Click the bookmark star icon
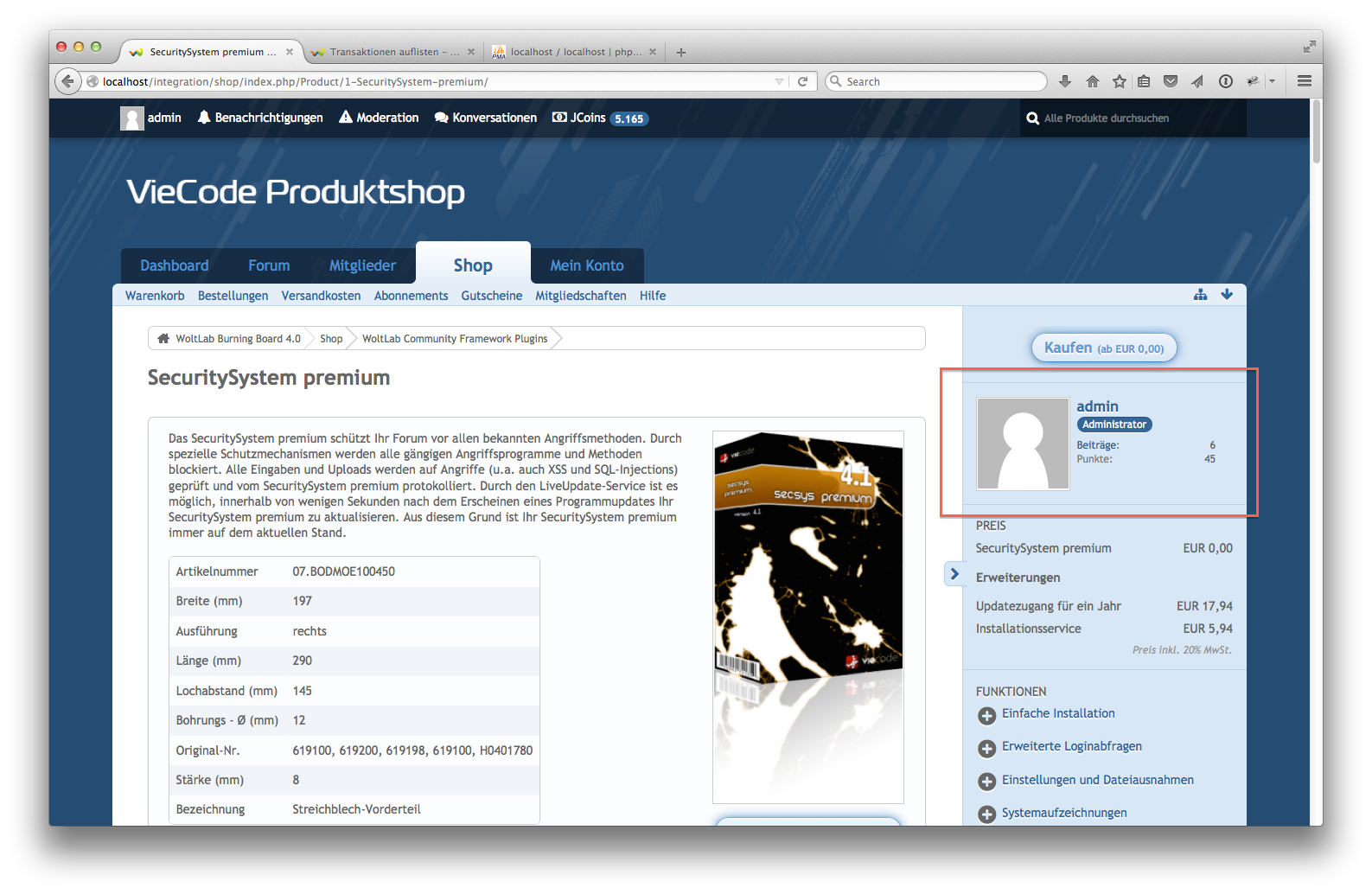The height and width of the screenshot is (894, 1372). (1120, 81)
